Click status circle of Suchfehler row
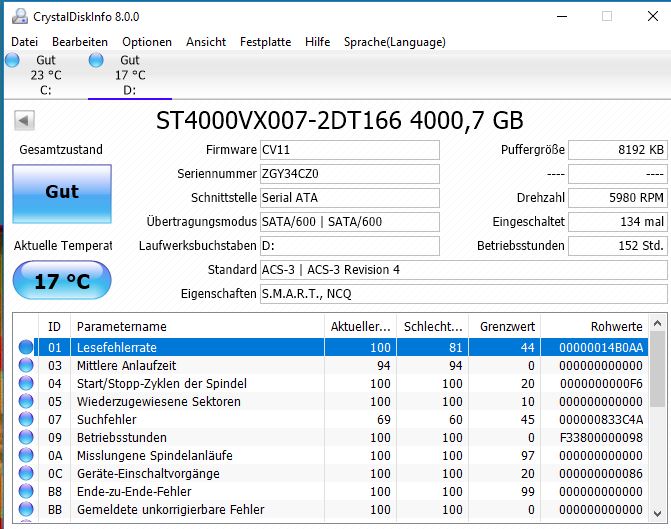Image resolution: width=671 pixels, height=529 pixels. coord(26,419)
